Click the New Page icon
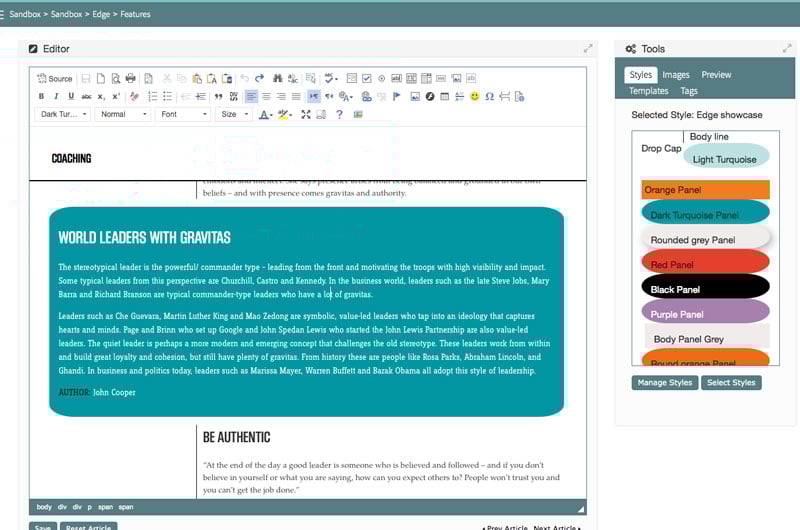Screen dimensions: 800x530 [x=101, y=79]
